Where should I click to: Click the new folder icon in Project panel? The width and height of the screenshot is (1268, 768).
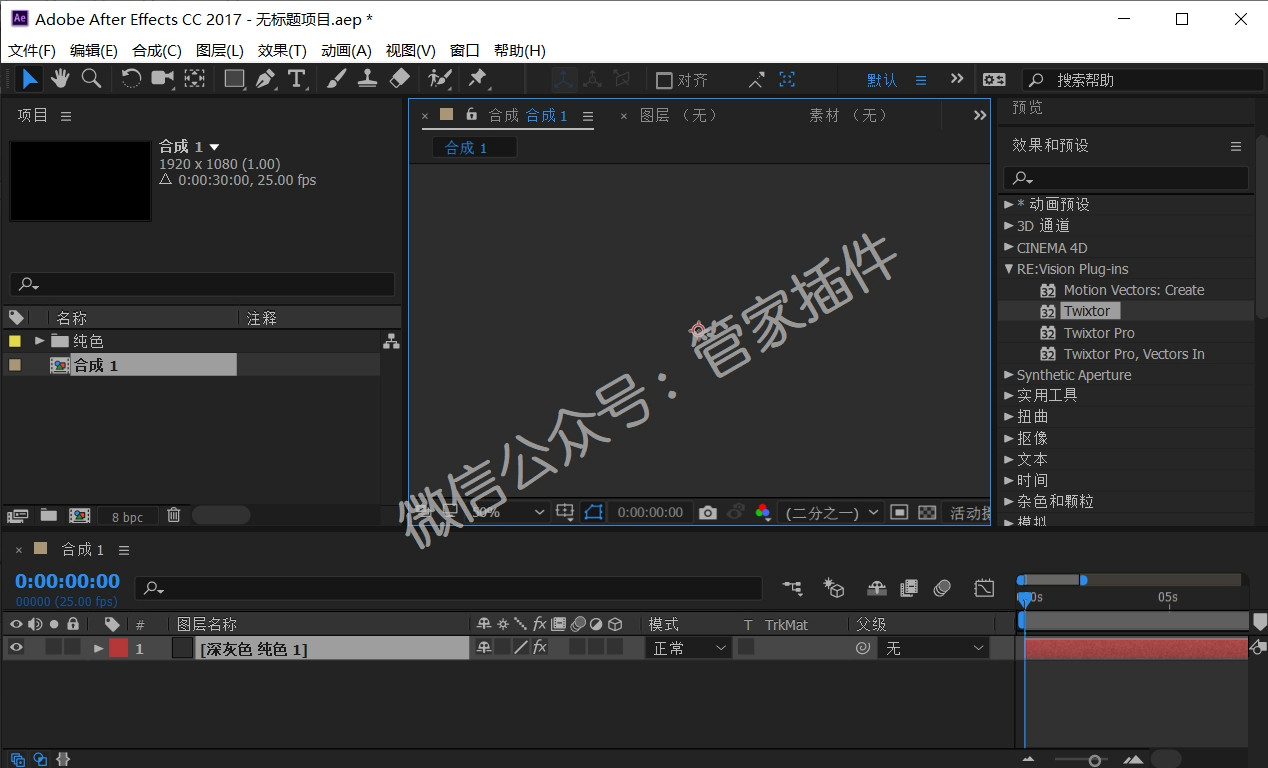click(48, 516)
